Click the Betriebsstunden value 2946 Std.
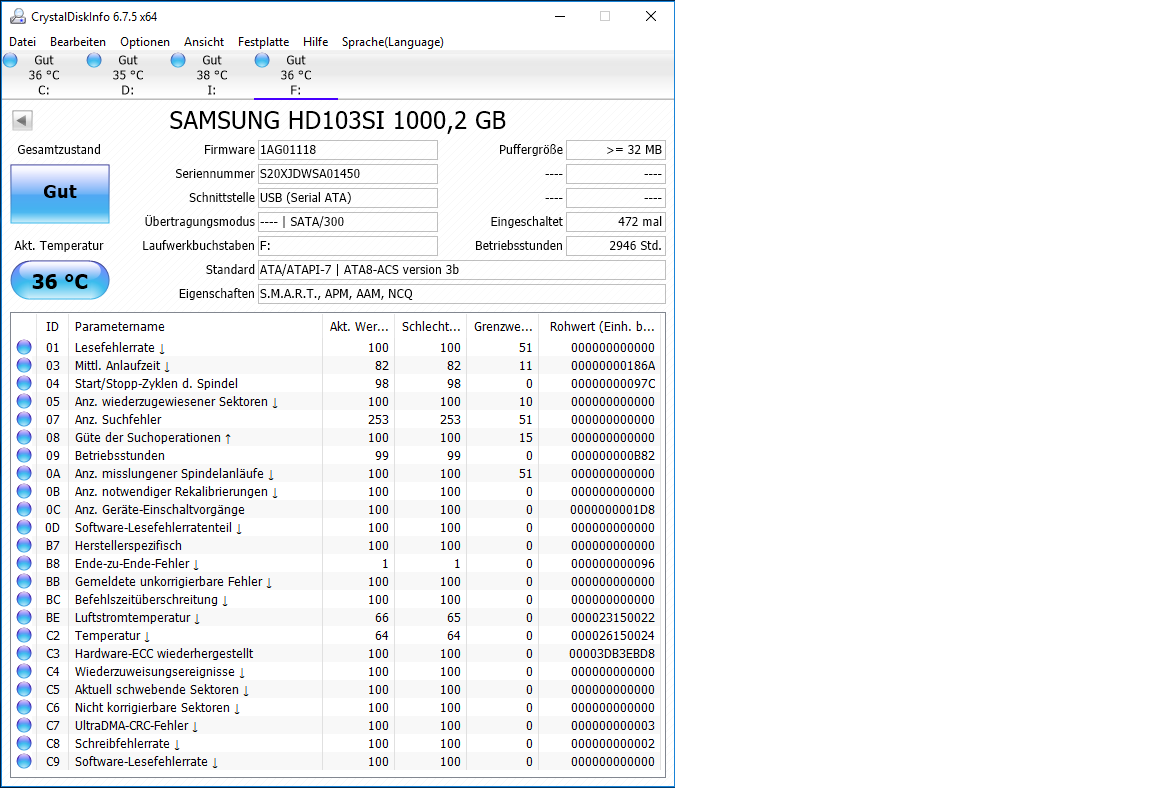Screen dimensions: 1152x788 pos(616,246)
